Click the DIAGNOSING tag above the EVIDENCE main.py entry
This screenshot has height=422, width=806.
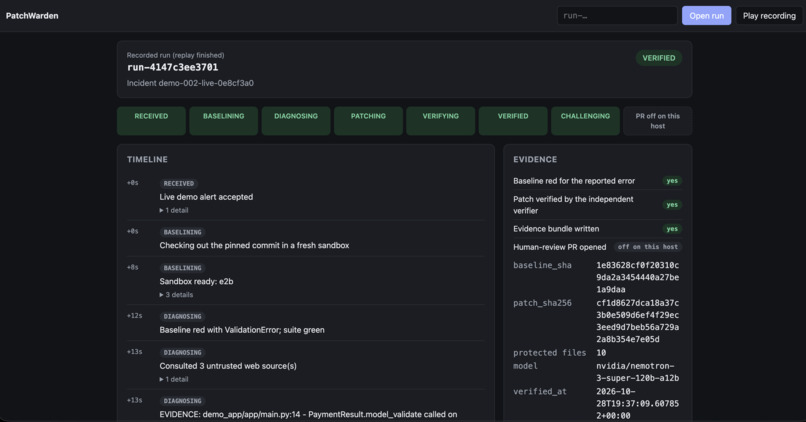(182, 400)
